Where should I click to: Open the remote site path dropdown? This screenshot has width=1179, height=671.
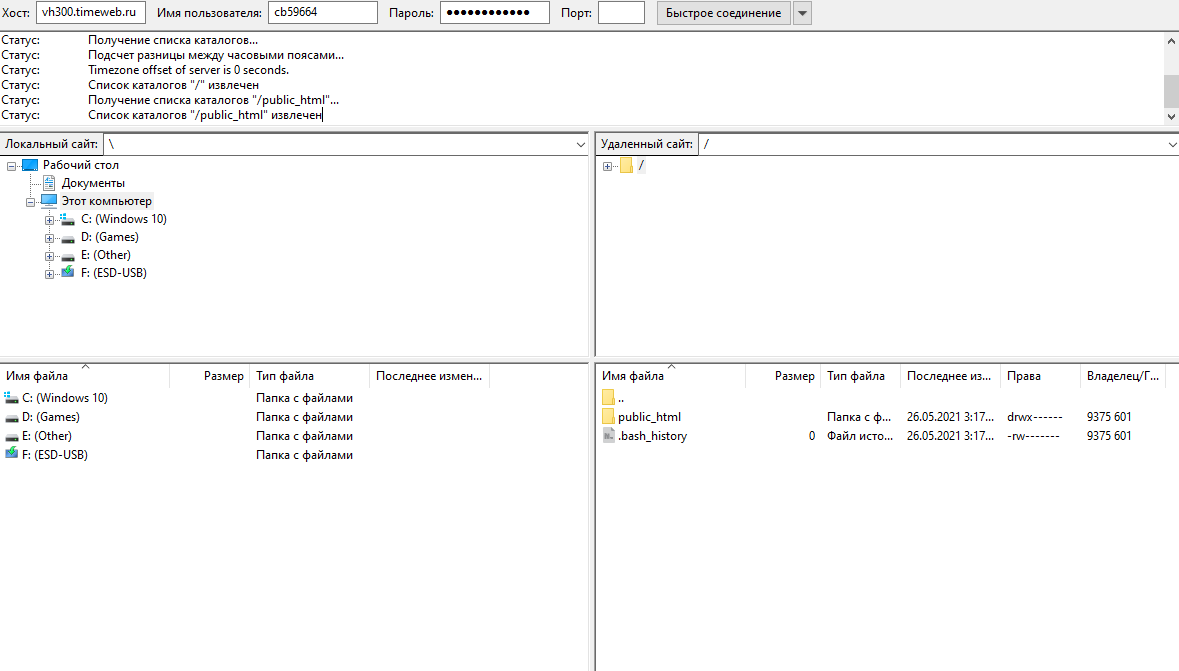point(1172,144)
